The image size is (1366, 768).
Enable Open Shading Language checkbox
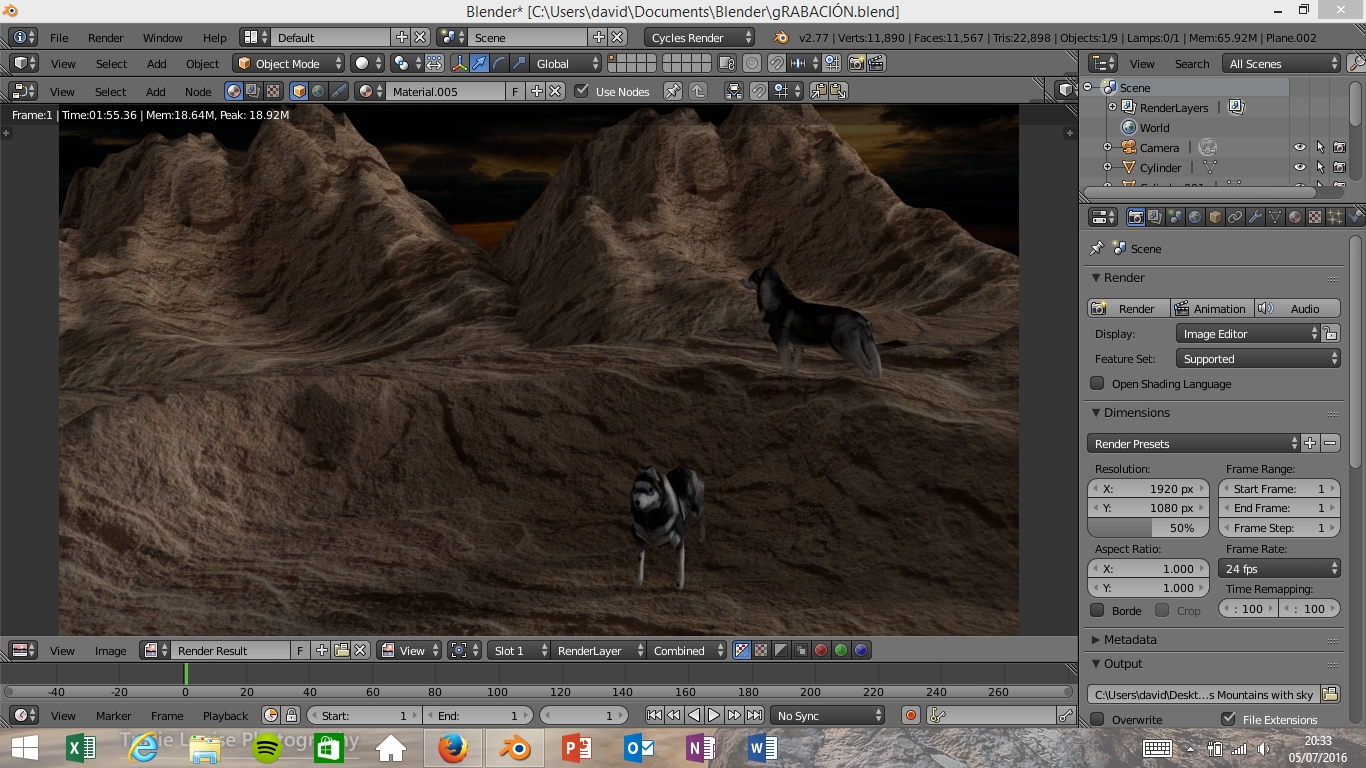1098,384
